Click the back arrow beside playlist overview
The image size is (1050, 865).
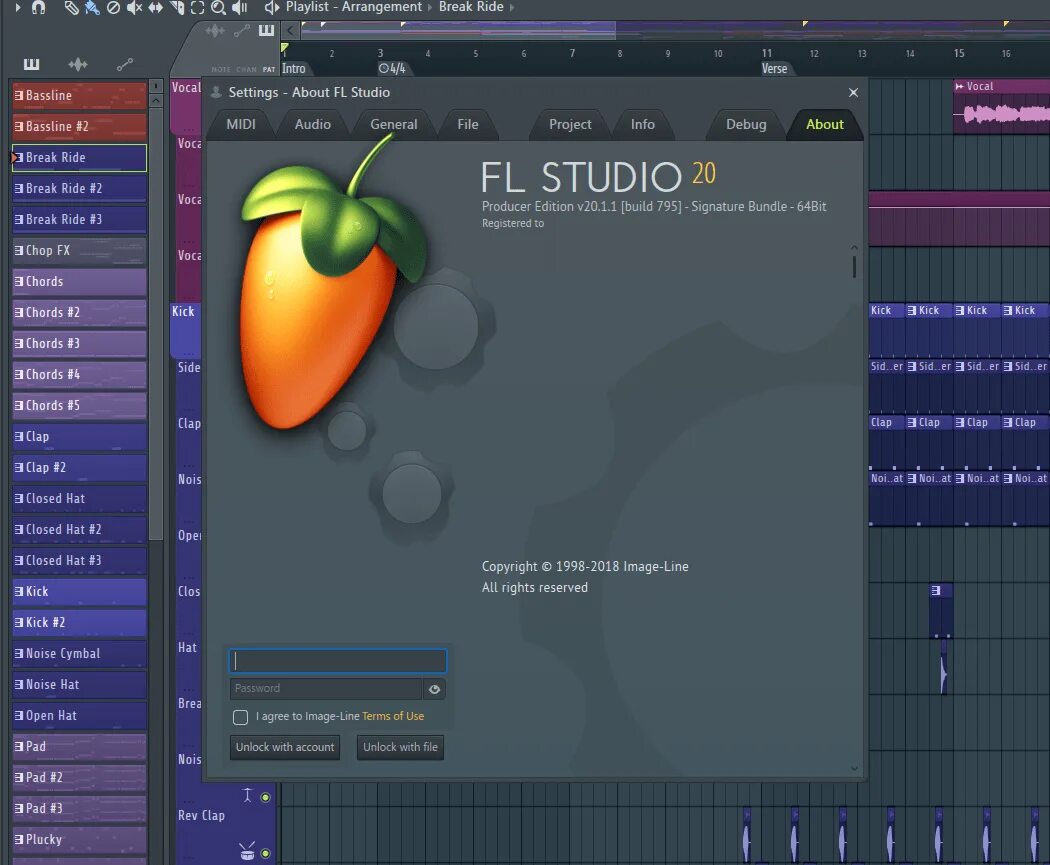coord(290,30)
